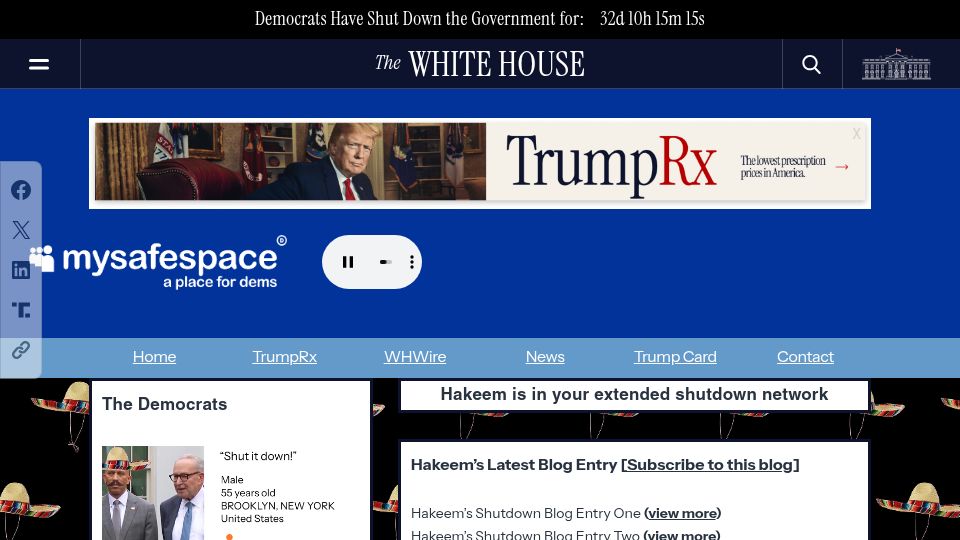
Task: Open the Contact nav link
Action: tap(805, 357)
